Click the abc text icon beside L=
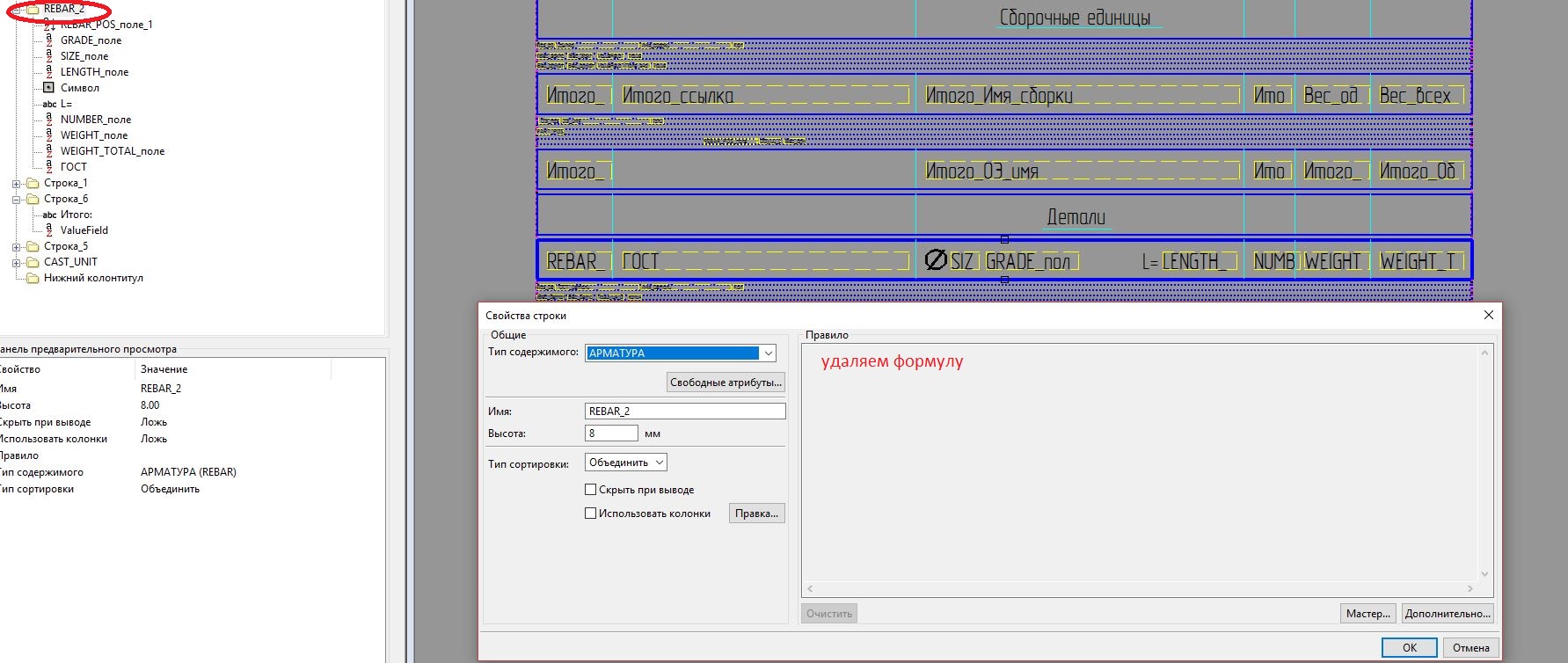This screenshot has height=663, width=1568. pos(49,104)
